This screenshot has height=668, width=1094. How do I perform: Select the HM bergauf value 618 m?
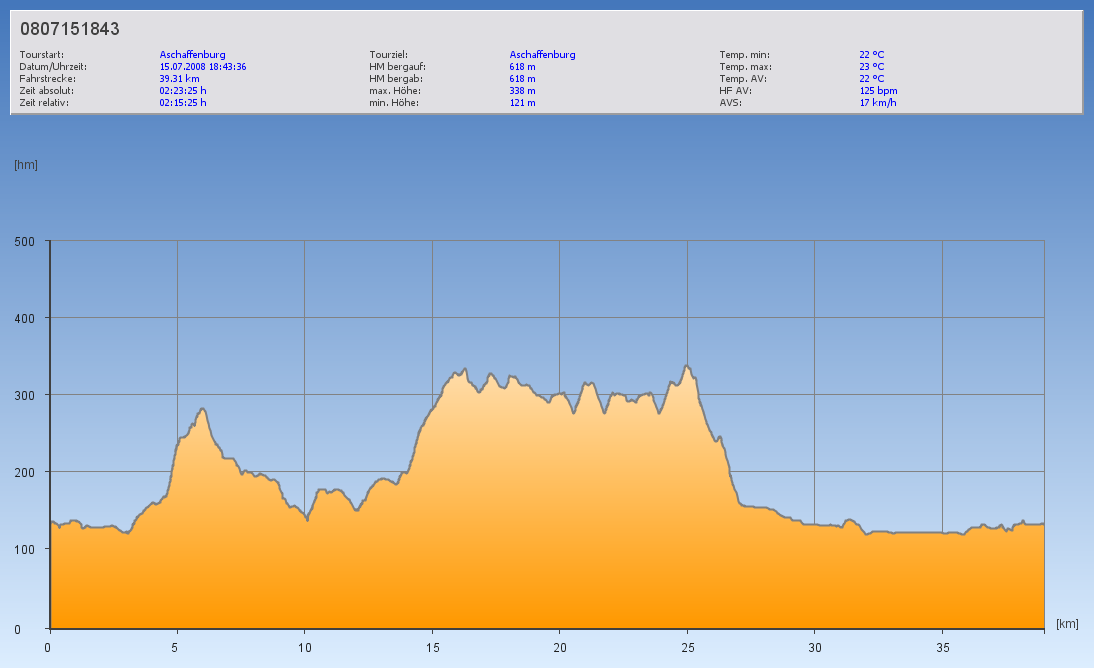click(522, 67)
